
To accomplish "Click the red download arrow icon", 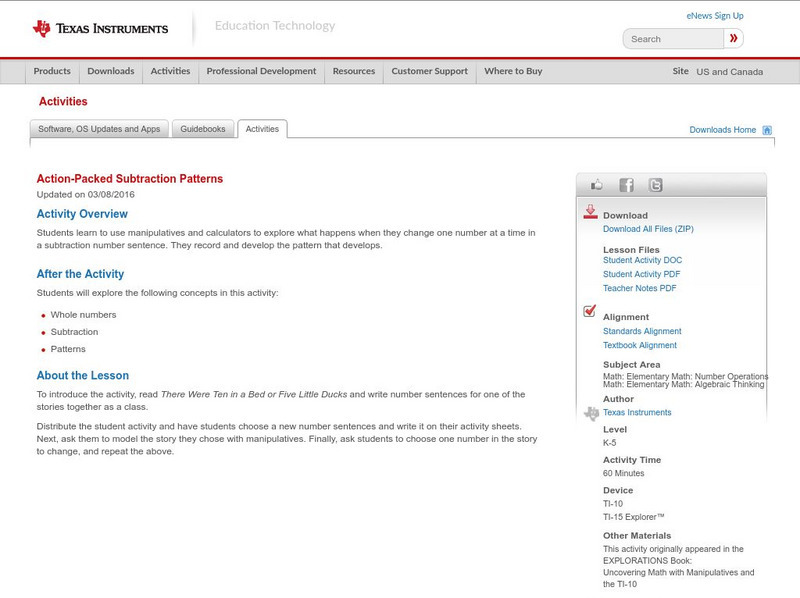I will [x=590, y=209].
